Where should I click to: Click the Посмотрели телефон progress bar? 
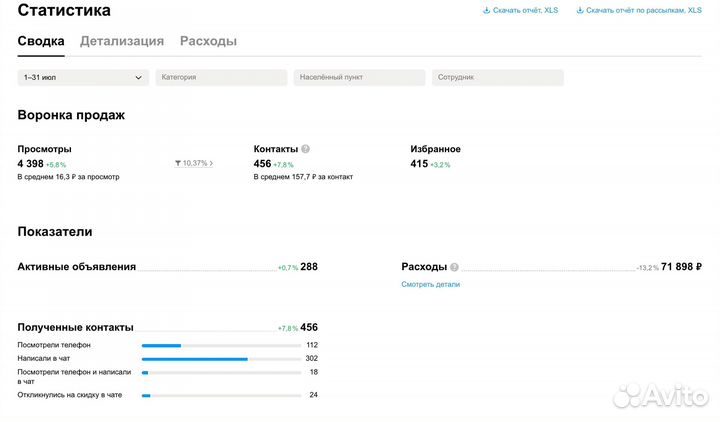221,345
